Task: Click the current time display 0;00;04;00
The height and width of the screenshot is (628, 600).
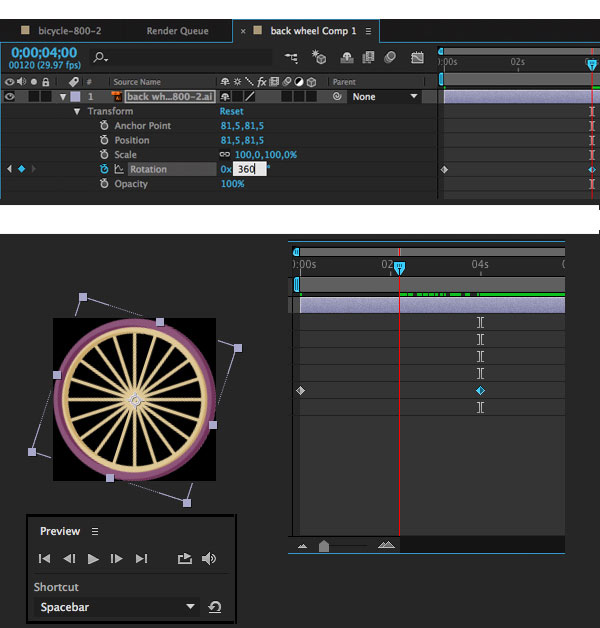Action: pyautogui.click(x=44, y=52)
